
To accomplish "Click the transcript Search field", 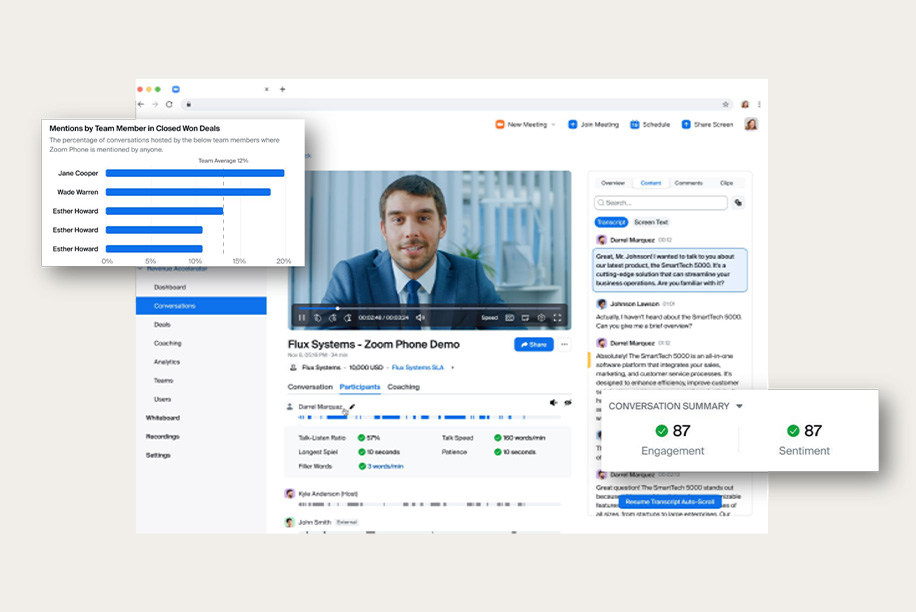I will [661, 203].
